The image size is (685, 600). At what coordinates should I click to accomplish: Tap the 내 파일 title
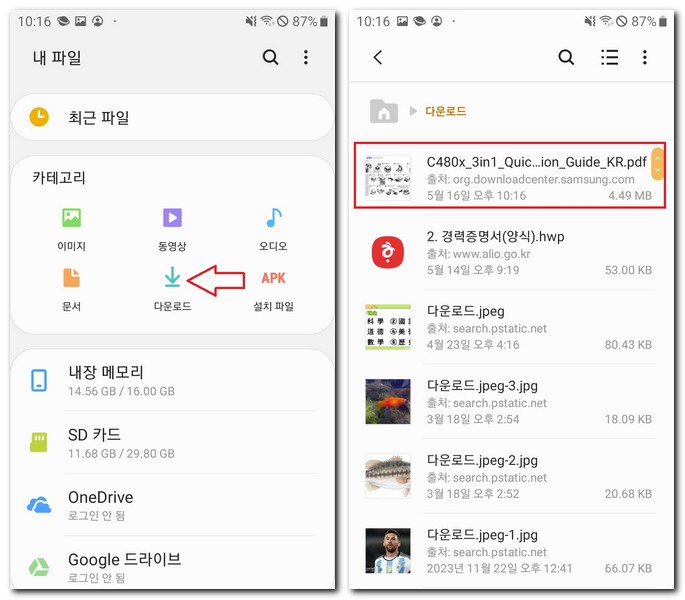click(57, 57)
